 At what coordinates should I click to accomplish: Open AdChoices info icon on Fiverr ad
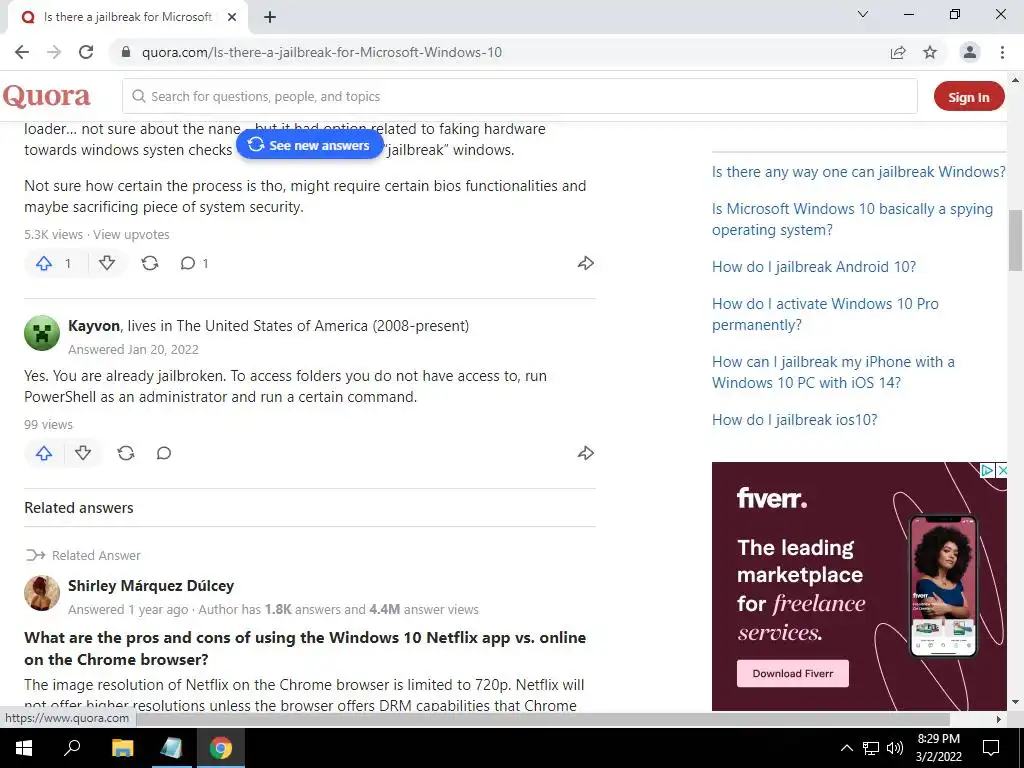(988, 470)
